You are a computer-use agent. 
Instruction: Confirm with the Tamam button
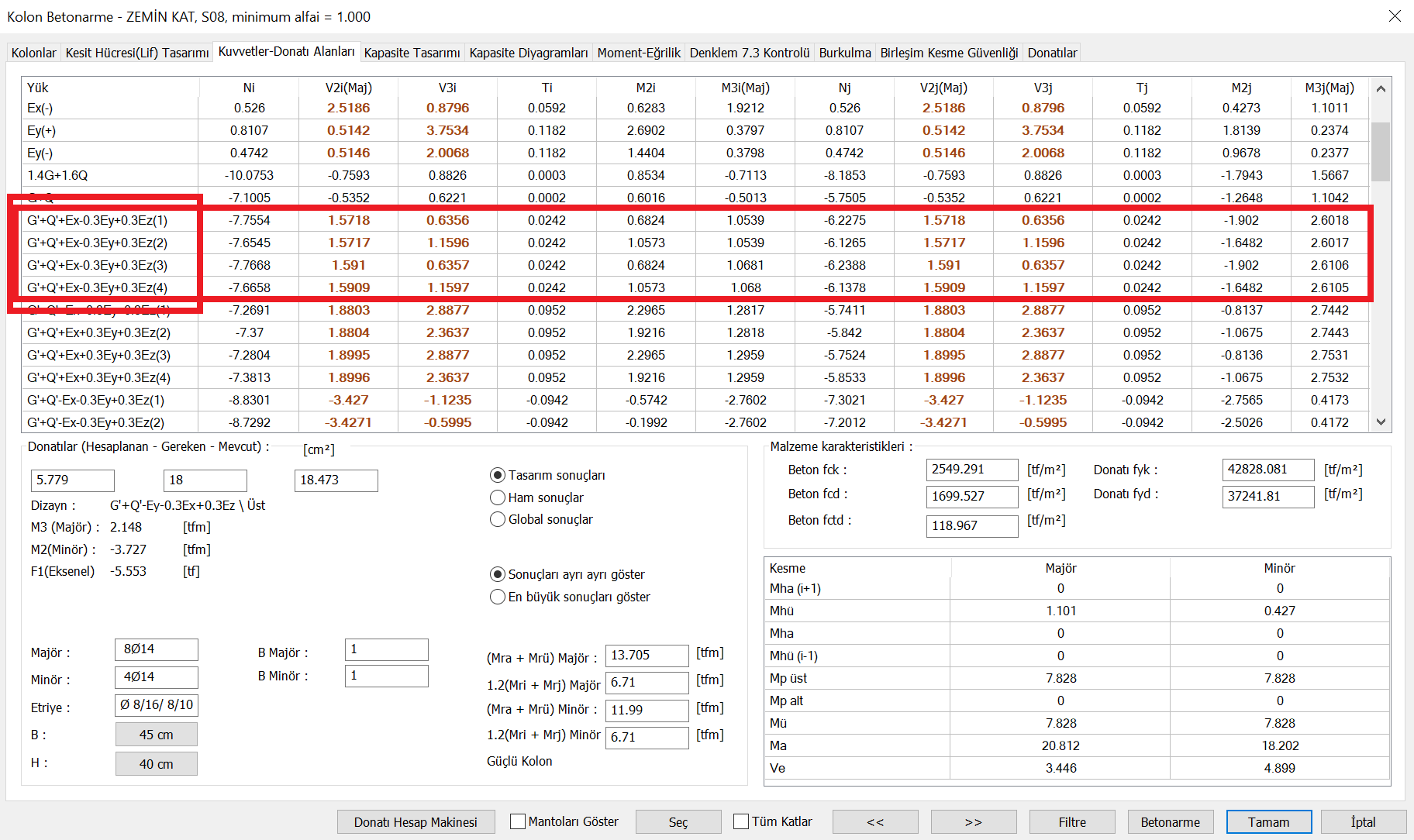click(1269, 822)
